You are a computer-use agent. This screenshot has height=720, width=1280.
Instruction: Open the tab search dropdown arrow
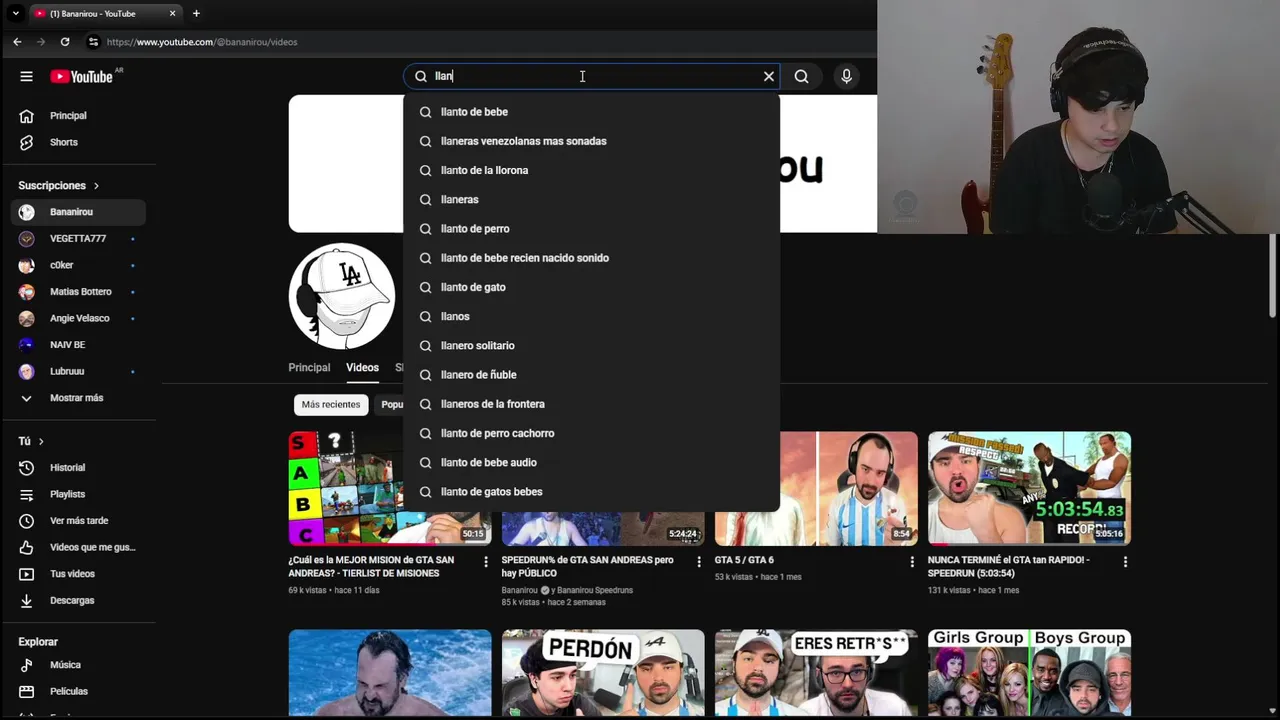[x=15, y=14]
